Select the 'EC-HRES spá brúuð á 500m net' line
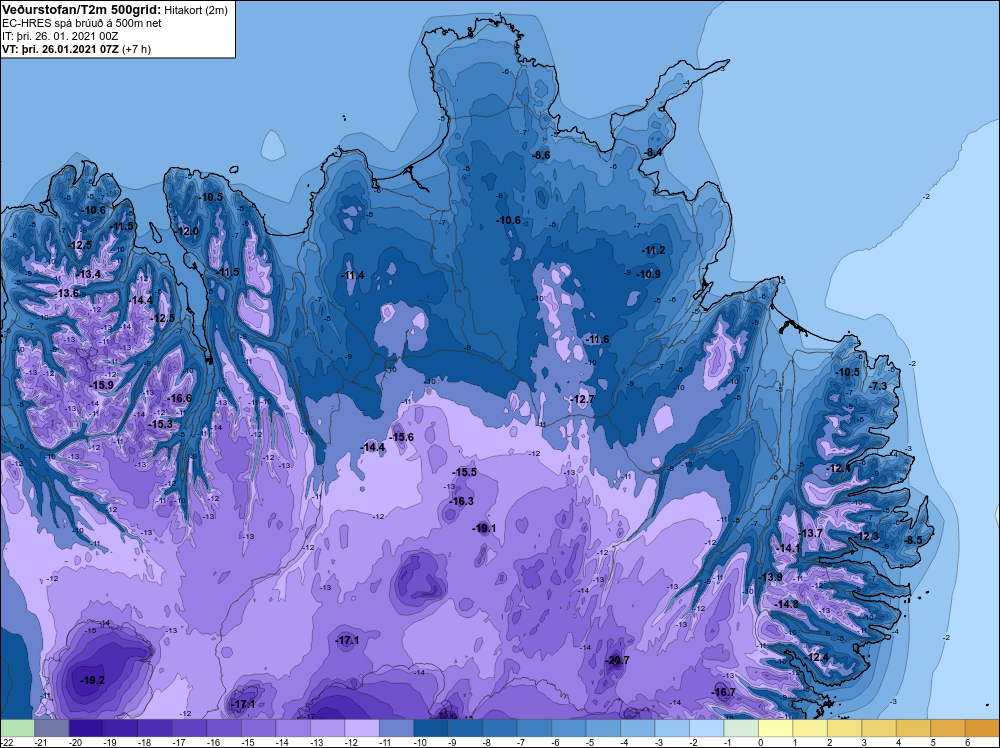1000x748 pixels. [82, 23]
